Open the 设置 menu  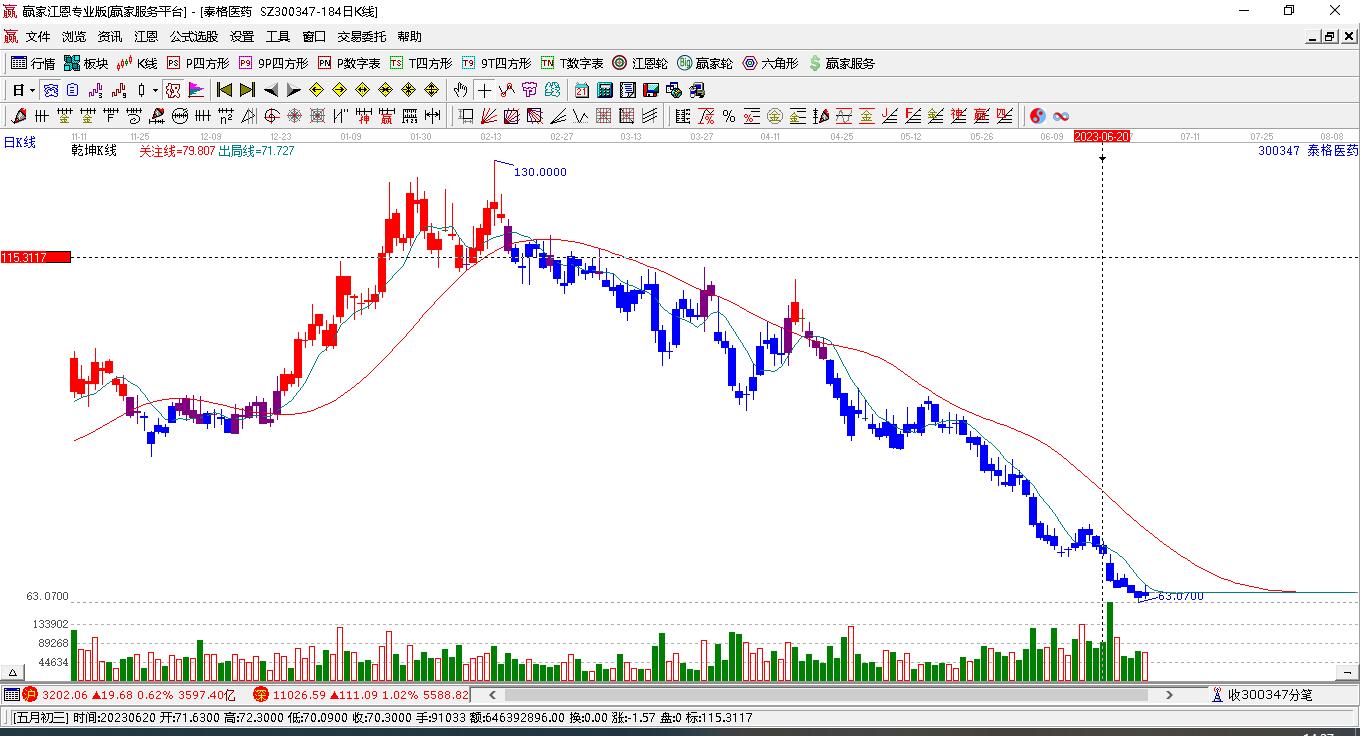(242, 36)
